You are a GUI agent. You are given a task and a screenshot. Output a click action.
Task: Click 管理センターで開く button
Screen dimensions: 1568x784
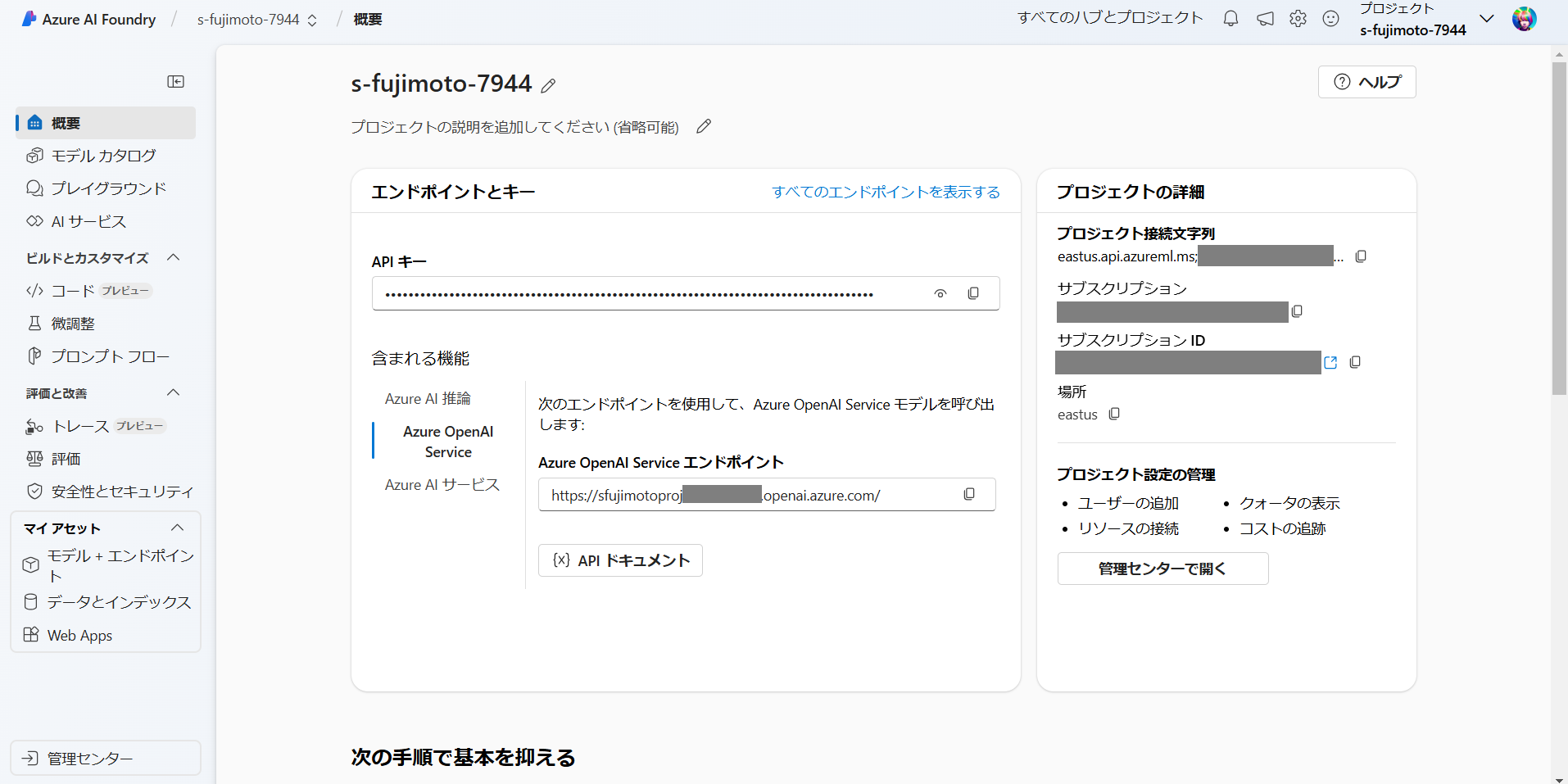click(1162, 569)
